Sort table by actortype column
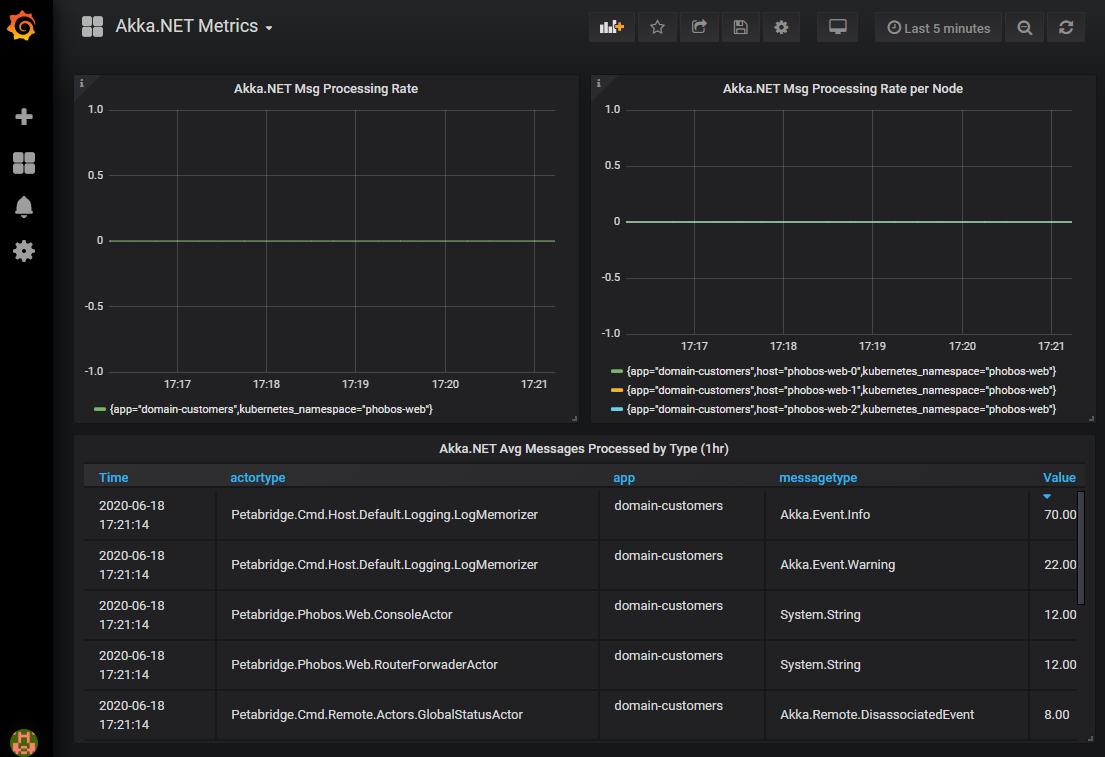Screen dimensions: 1105x757 (258, 478)
